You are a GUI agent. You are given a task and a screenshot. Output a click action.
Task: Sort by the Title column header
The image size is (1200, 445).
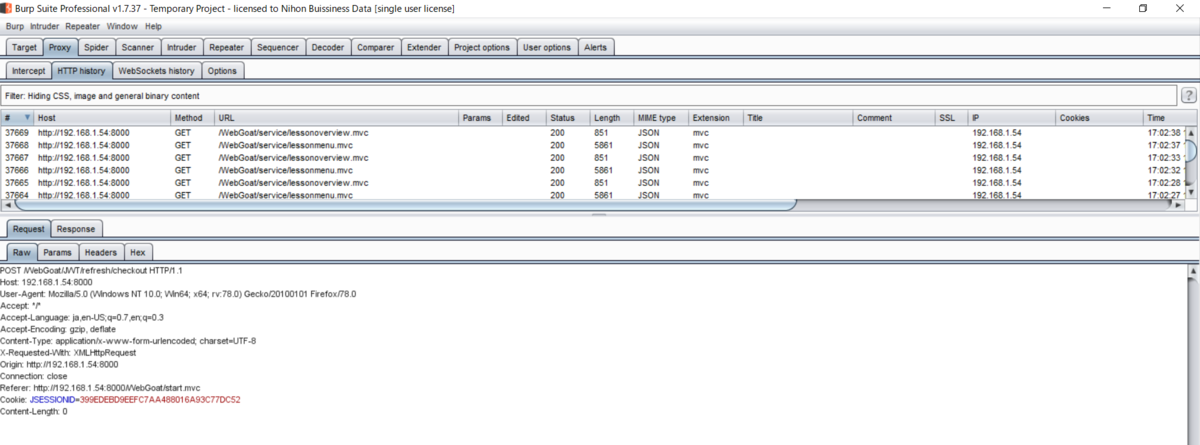799,118
